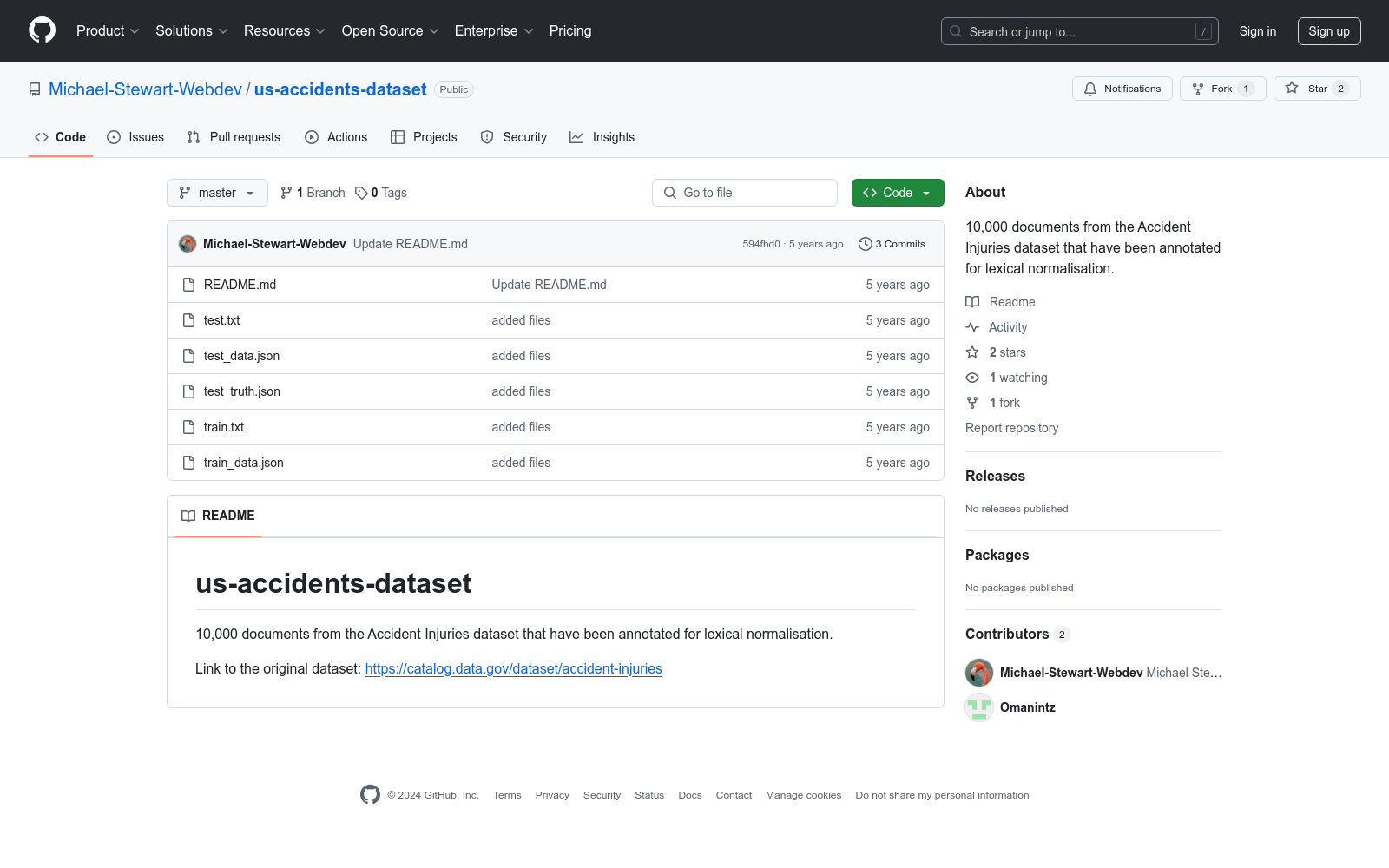Click the commit history clock icon
The image size is (1389, 868).
865,244
